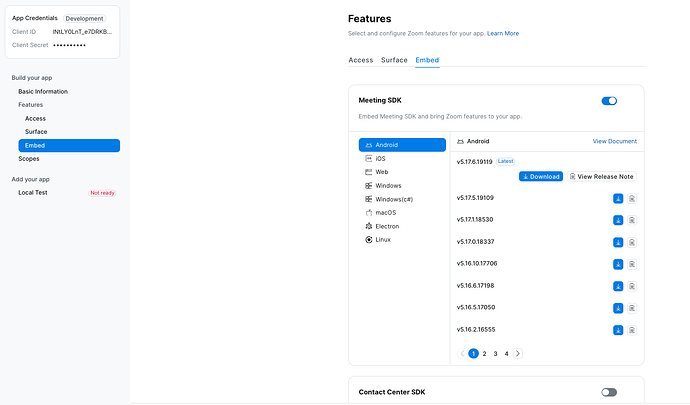Image resolution: width=690 pixels, height=405 pixels.
Task: Open page 4 of versions
Action: 506,353
